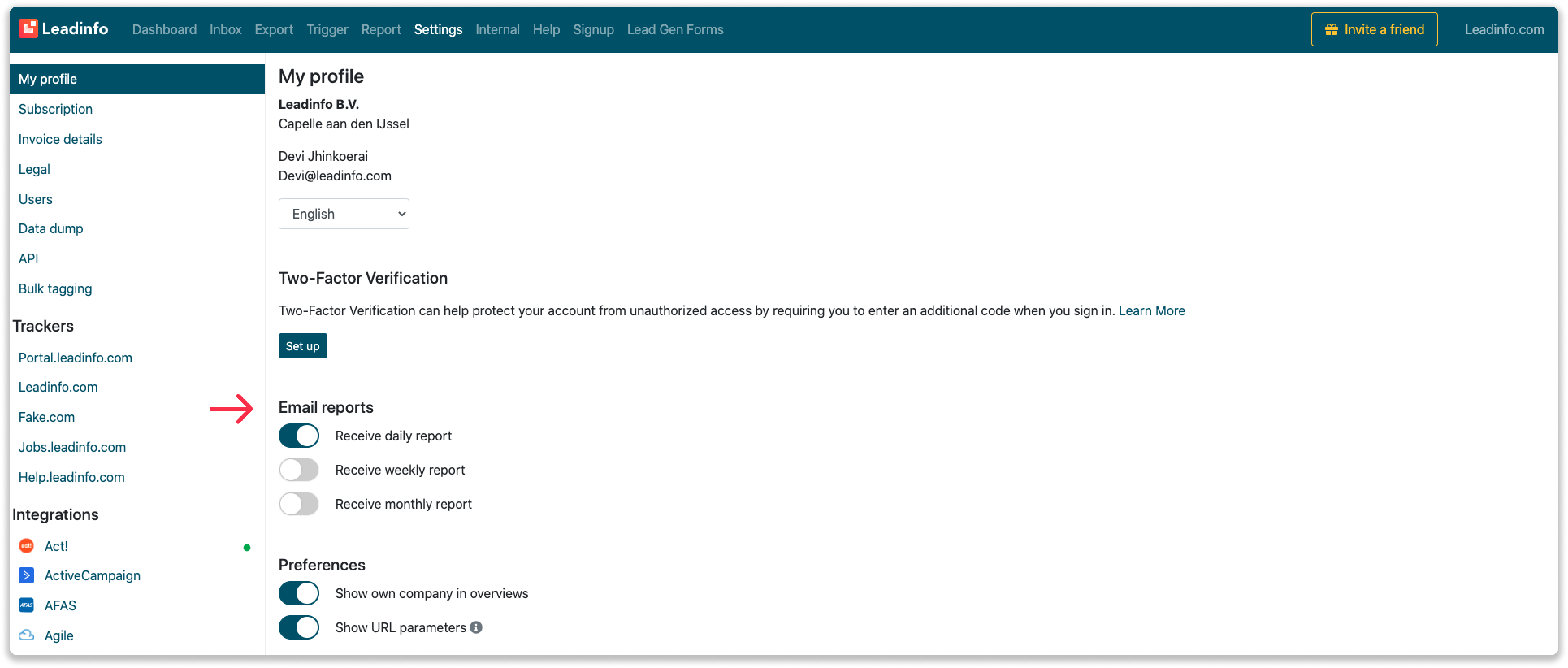Click the info icon next to Show URL parameters
The image size is (1568, 668).
pos(476,627)
